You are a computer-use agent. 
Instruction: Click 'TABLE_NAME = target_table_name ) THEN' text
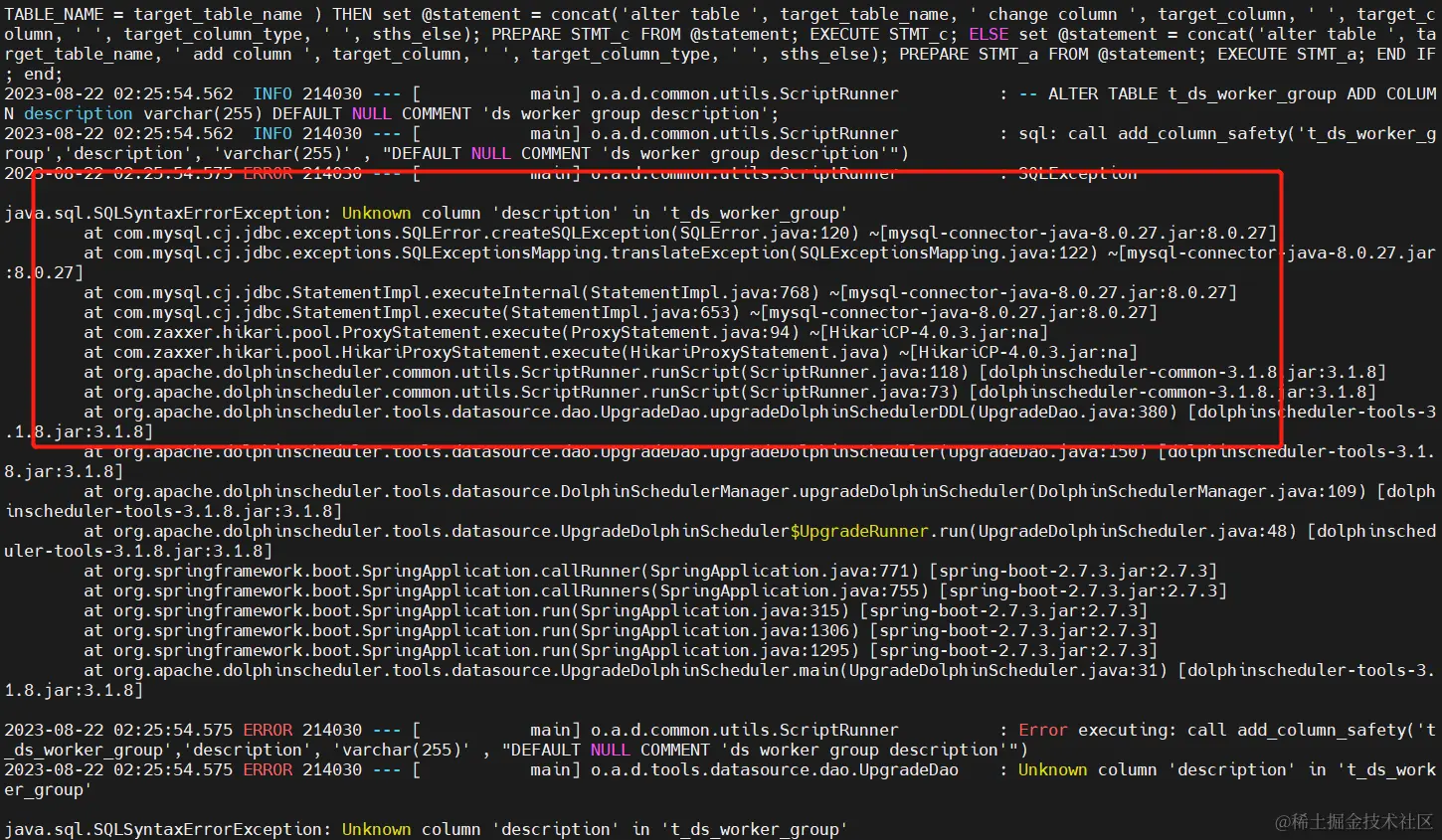pos(188,14)
